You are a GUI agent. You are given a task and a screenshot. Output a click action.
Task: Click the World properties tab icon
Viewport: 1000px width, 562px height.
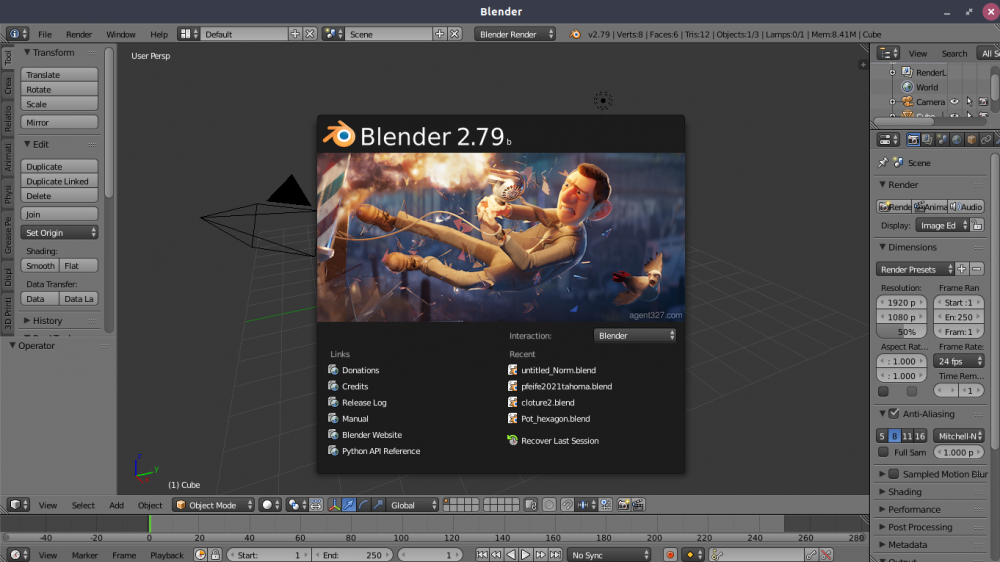(957, 139)
